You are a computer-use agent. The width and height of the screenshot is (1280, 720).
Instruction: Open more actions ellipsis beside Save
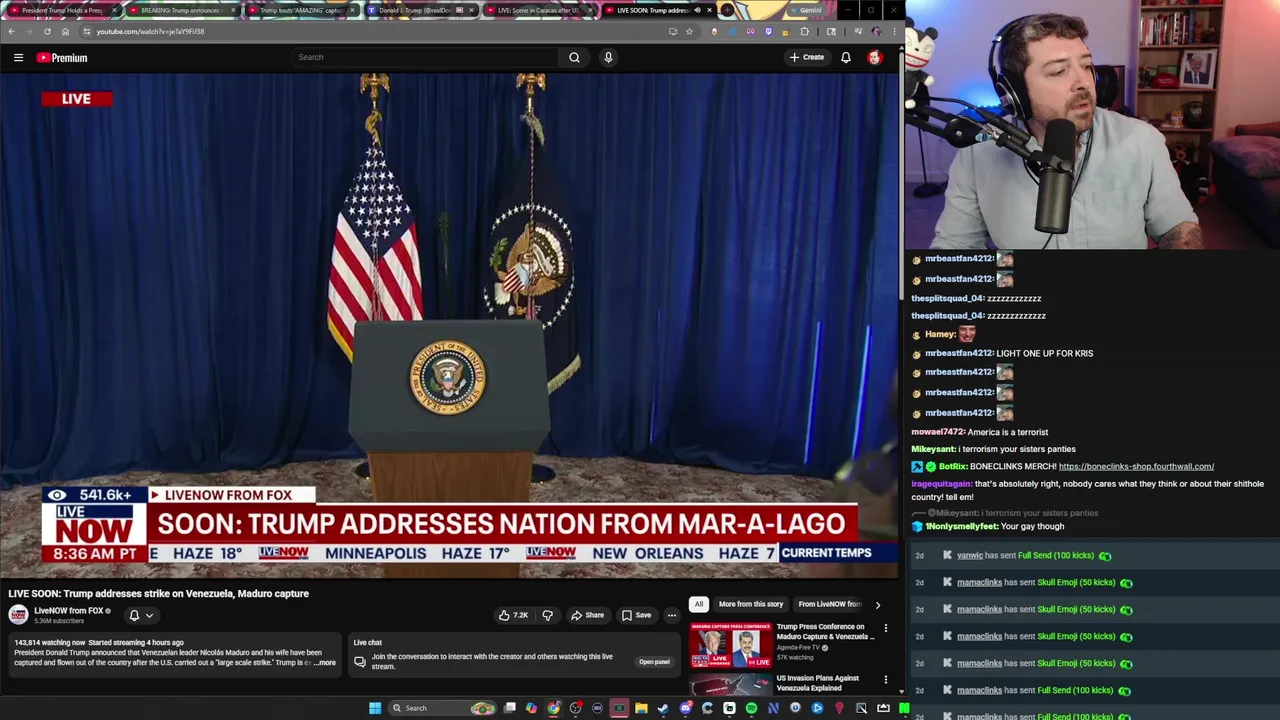coord(672,615)
